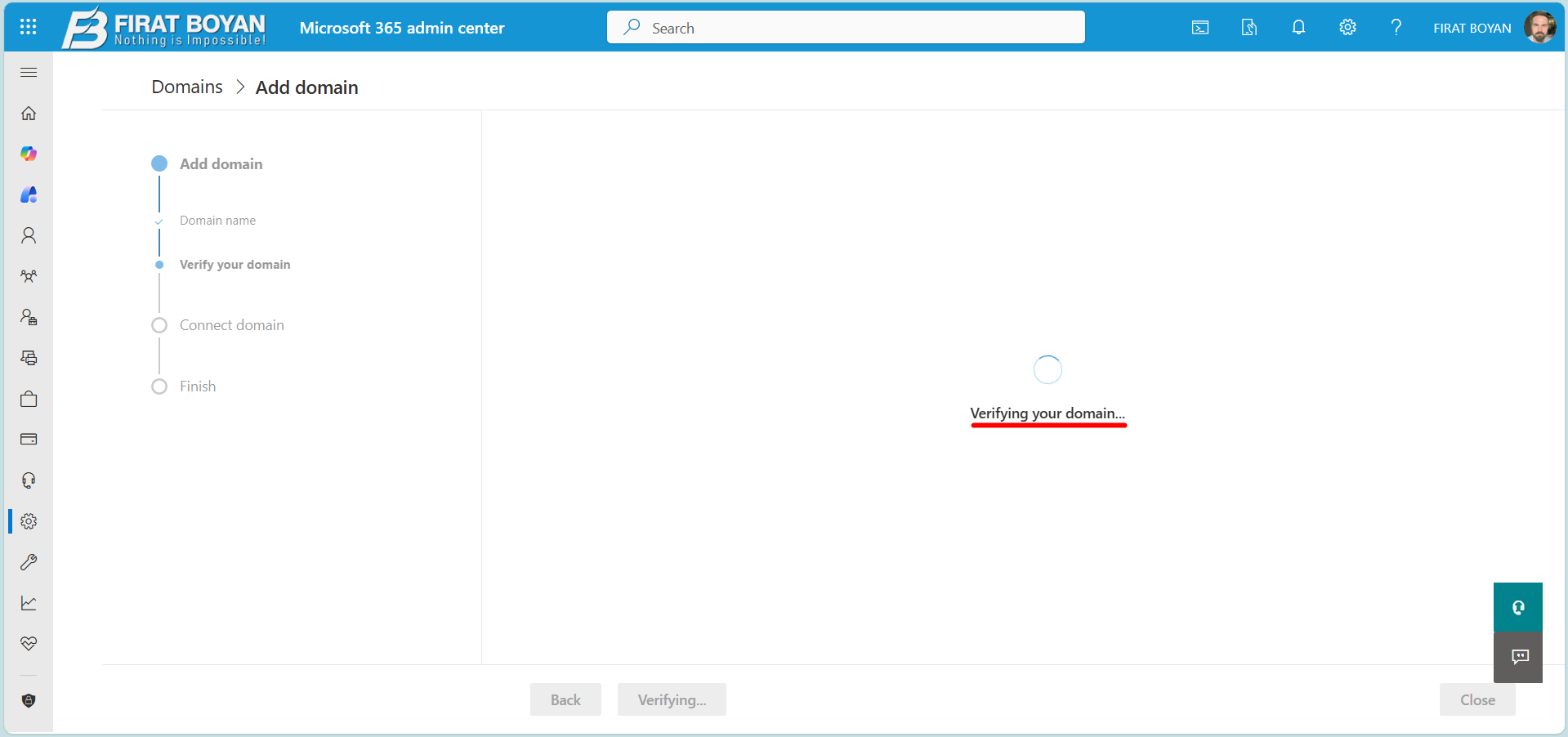Navigate back using the Domains breadcrumb
This screenshot has height=737, width=1568.
(186, 87)
